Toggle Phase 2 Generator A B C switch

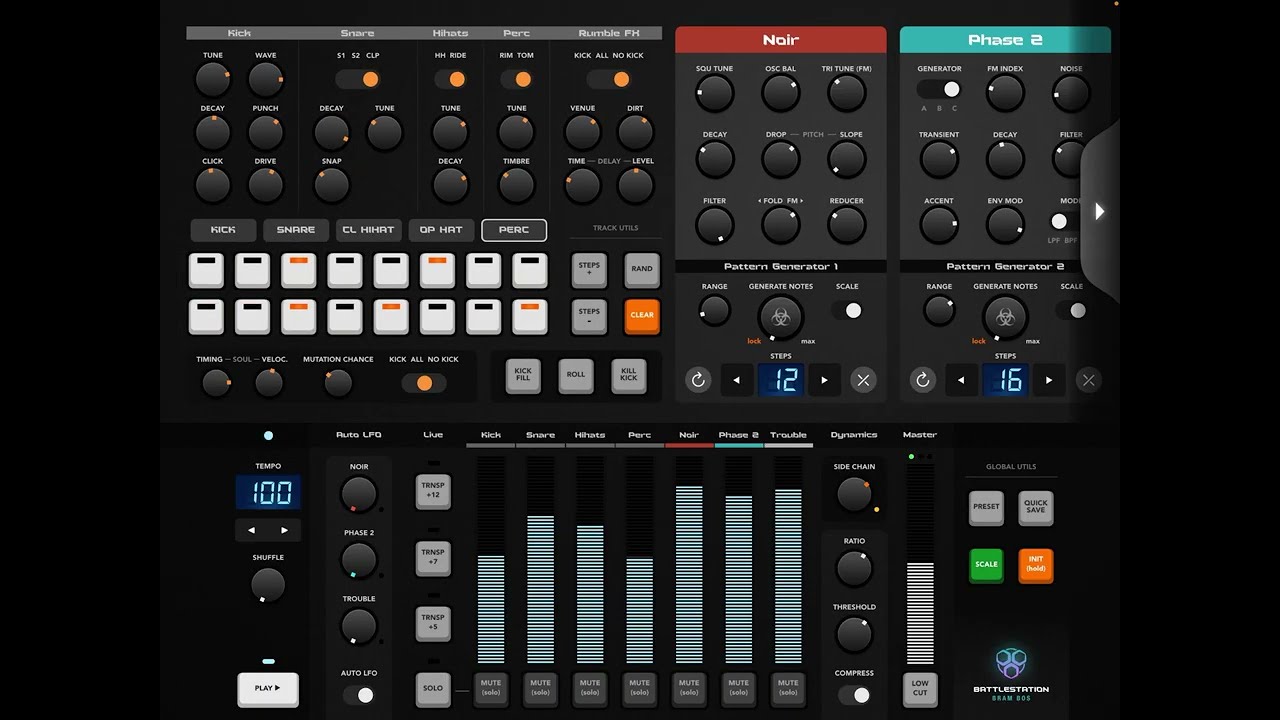tap(939, 89)
